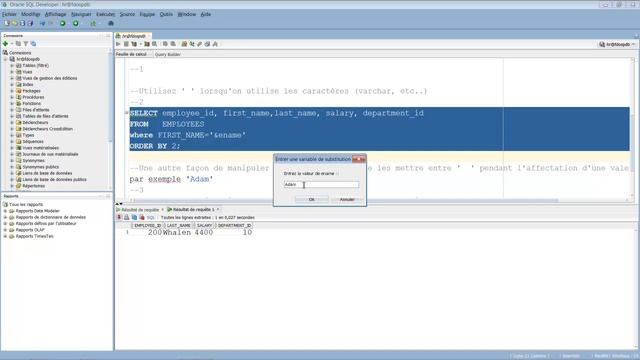The height and width of the screenshot is (360, 640).
Task: Click the Open folder toolbar icon
Action: point(15,24)
